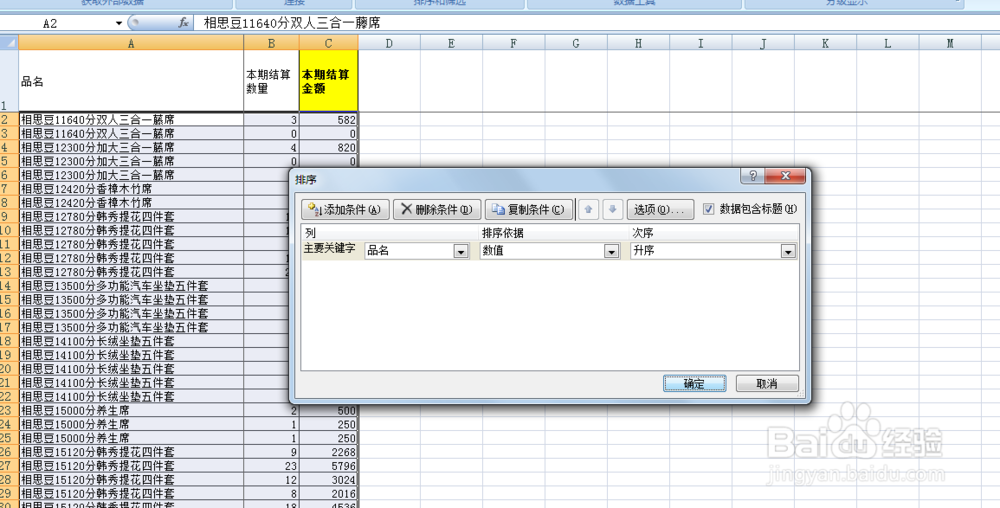
Task: Click row 7 cell 相思豆12420分香樟木竹席
Action: (x=131, y=189)
